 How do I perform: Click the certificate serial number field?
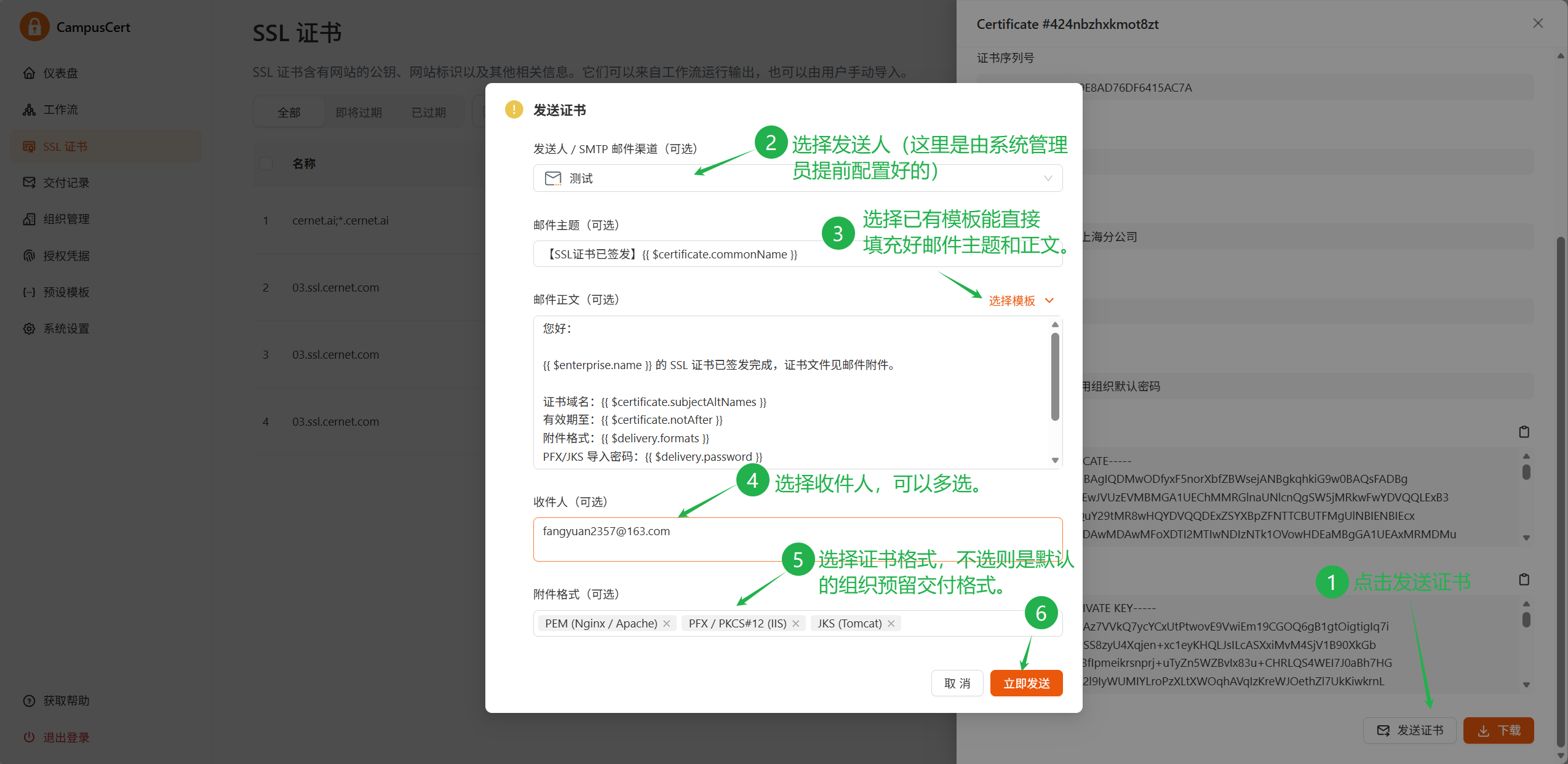click(1255, 87)
